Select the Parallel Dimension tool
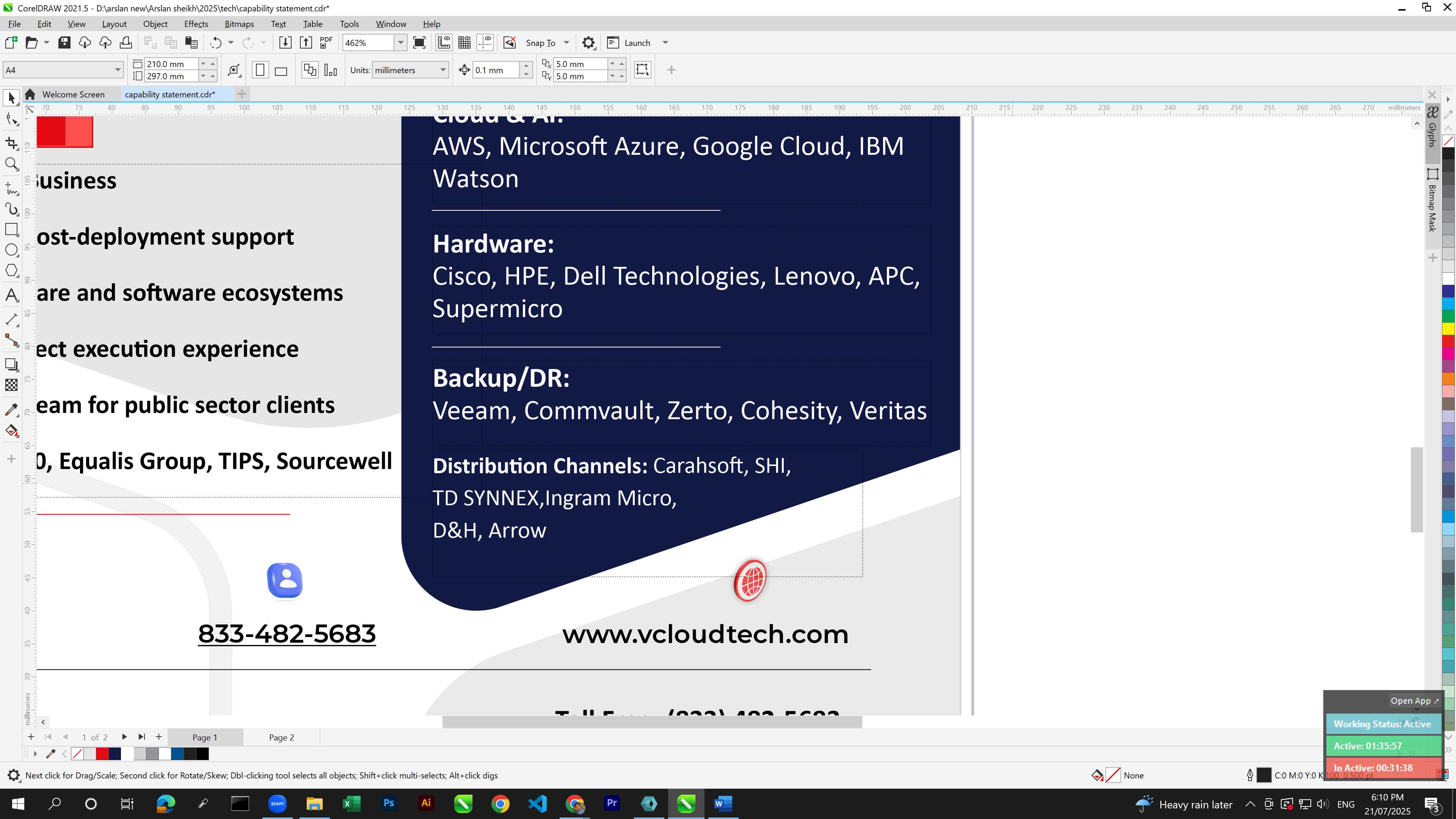Screen dimensions: 1456x819 (11, 319)
